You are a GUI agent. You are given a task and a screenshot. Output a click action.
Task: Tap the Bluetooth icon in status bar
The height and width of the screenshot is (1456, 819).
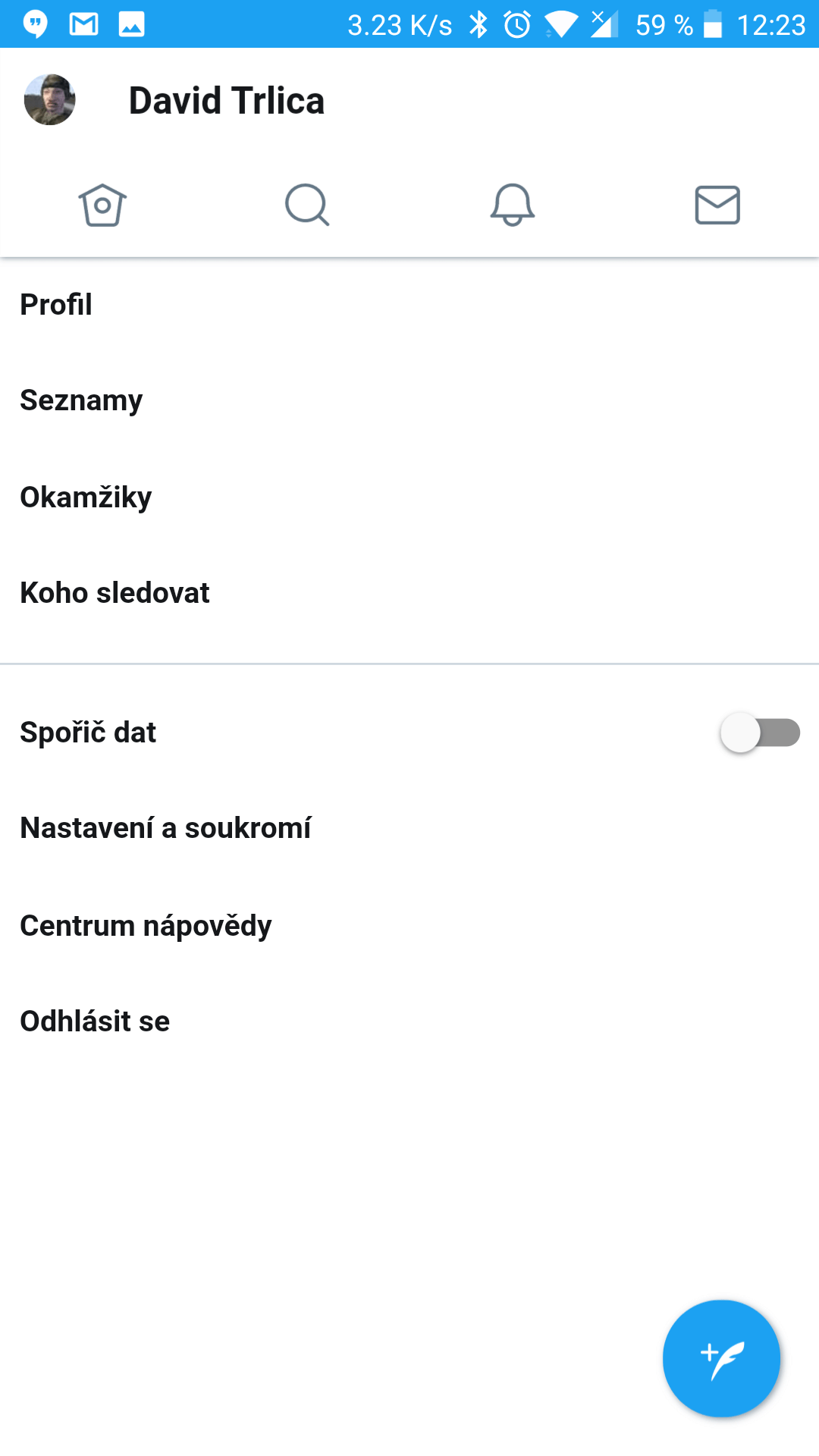coord(479,24)
